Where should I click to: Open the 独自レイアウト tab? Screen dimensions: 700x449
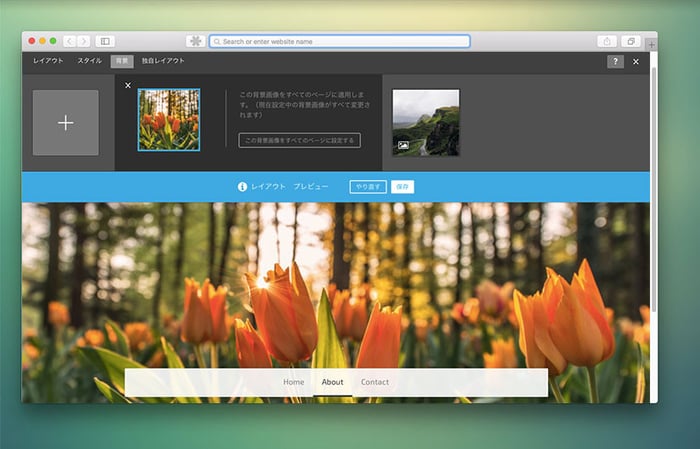pyautogui.click(x=163, y=61)
